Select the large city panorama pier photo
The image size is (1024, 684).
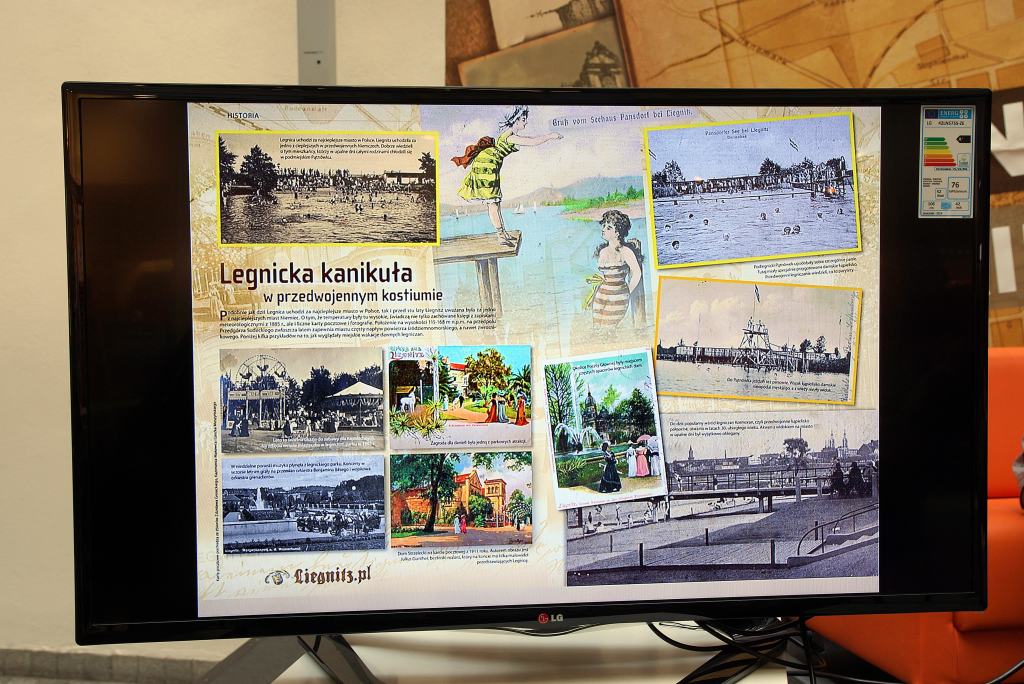click(x=722, y=498)
